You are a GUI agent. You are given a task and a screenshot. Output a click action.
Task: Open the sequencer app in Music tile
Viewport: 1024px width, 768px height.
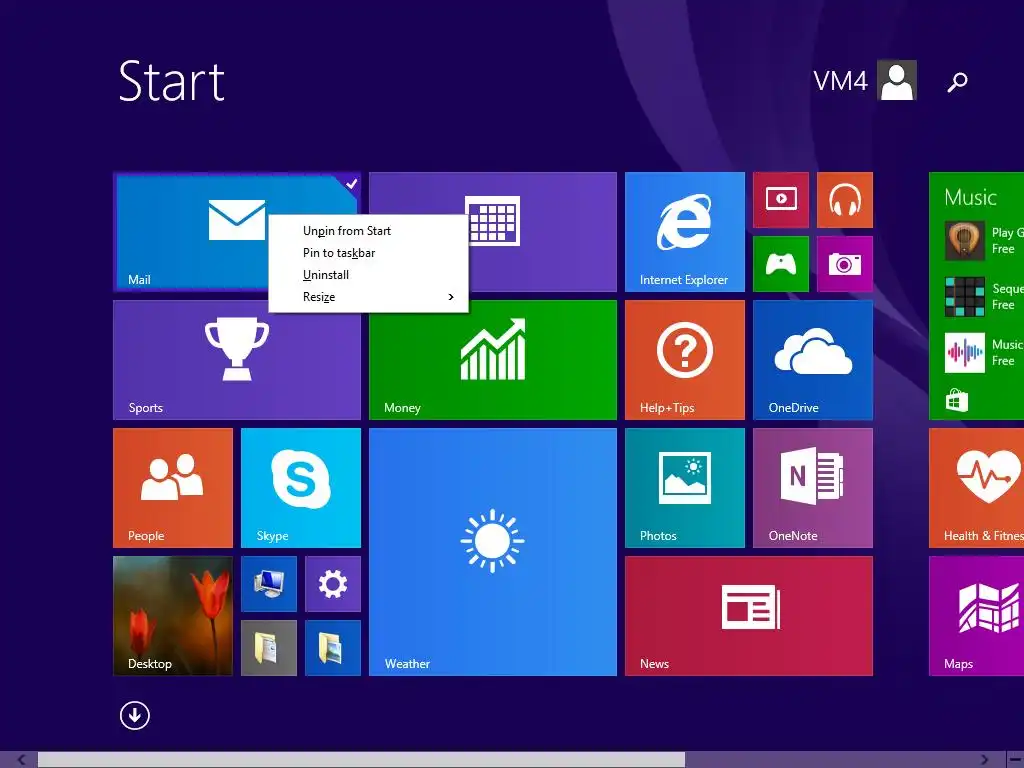point(965,296)
